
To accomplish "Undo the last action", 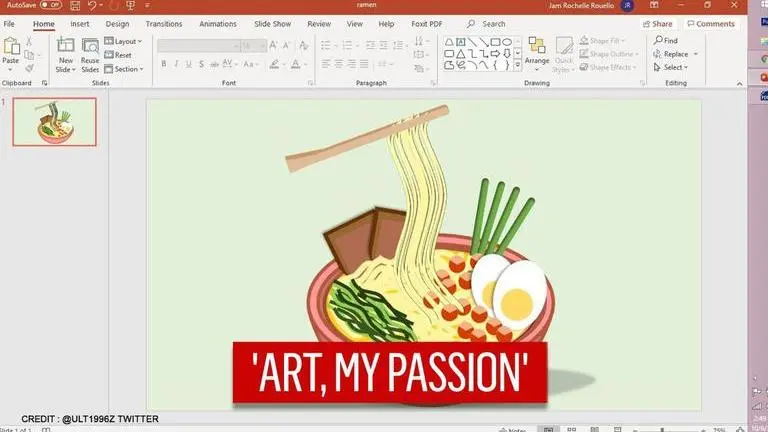I will point(92,5).
